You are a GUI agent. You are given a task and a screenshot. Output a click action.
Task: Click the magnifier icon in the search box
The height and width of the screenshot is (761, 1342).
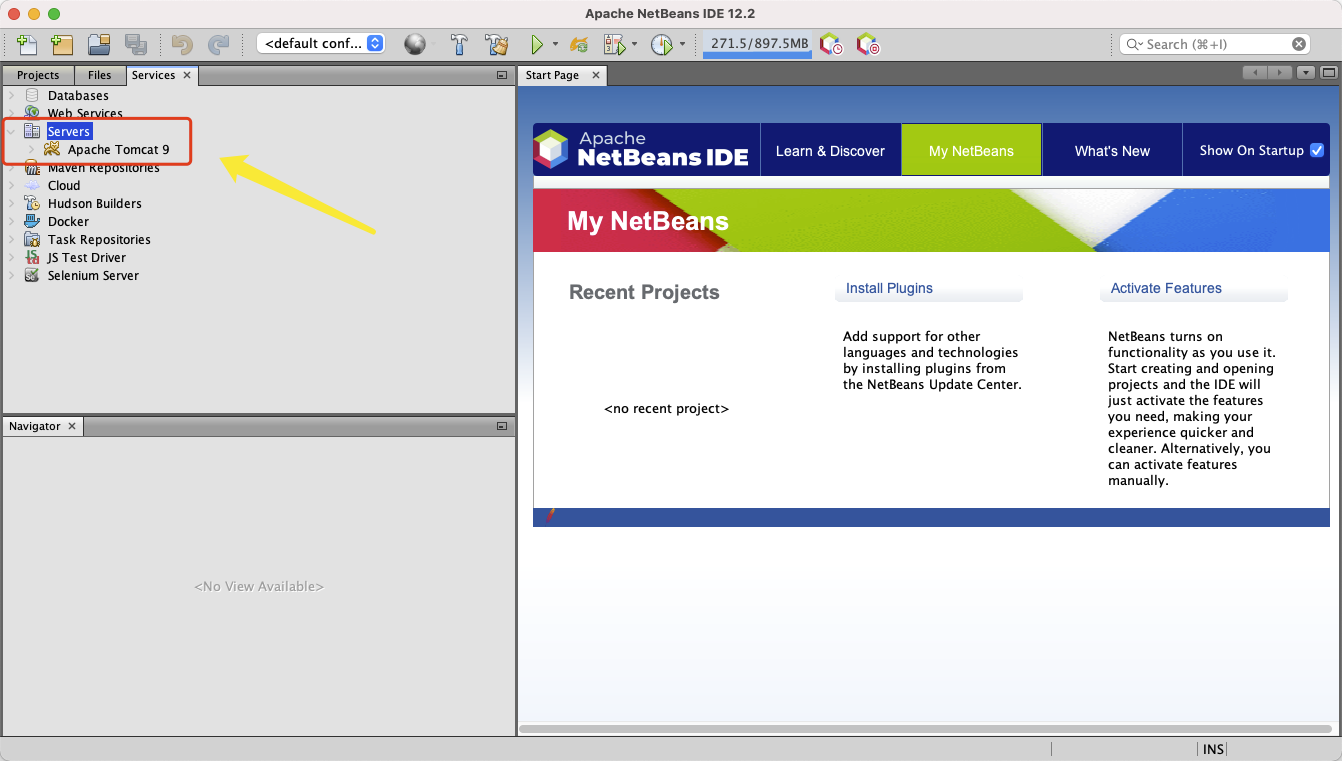[x=1134, y=44]
